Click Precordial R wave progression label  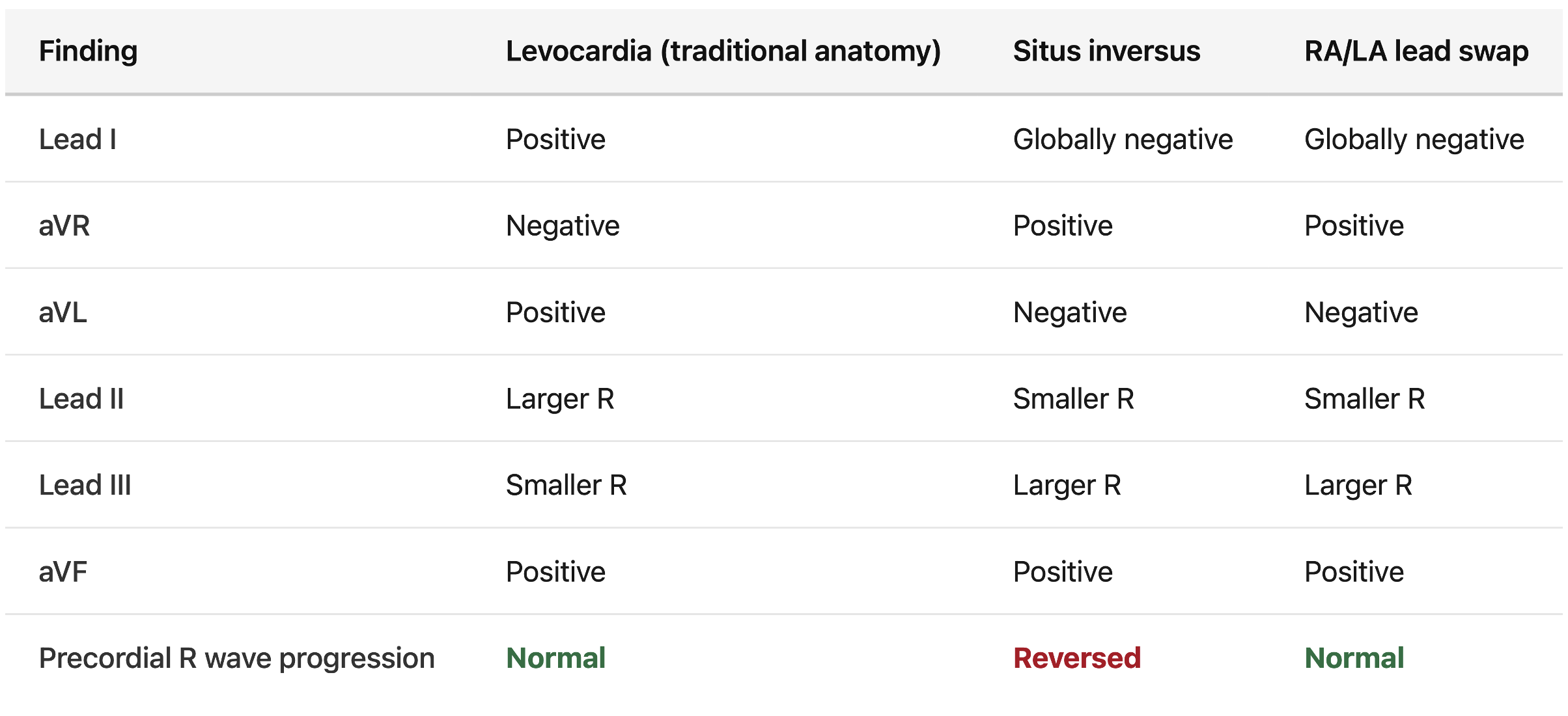pos(236,659)
